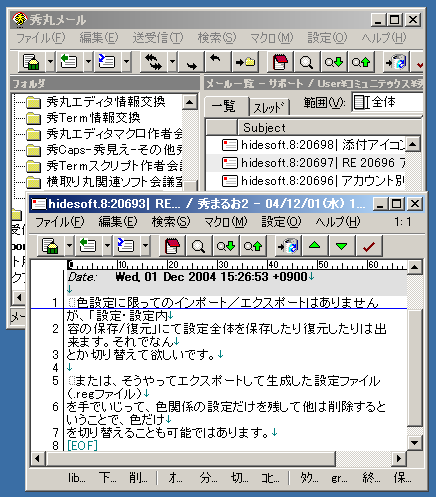Click the send/receive crossed arrows icon

[x=153, y=62]
